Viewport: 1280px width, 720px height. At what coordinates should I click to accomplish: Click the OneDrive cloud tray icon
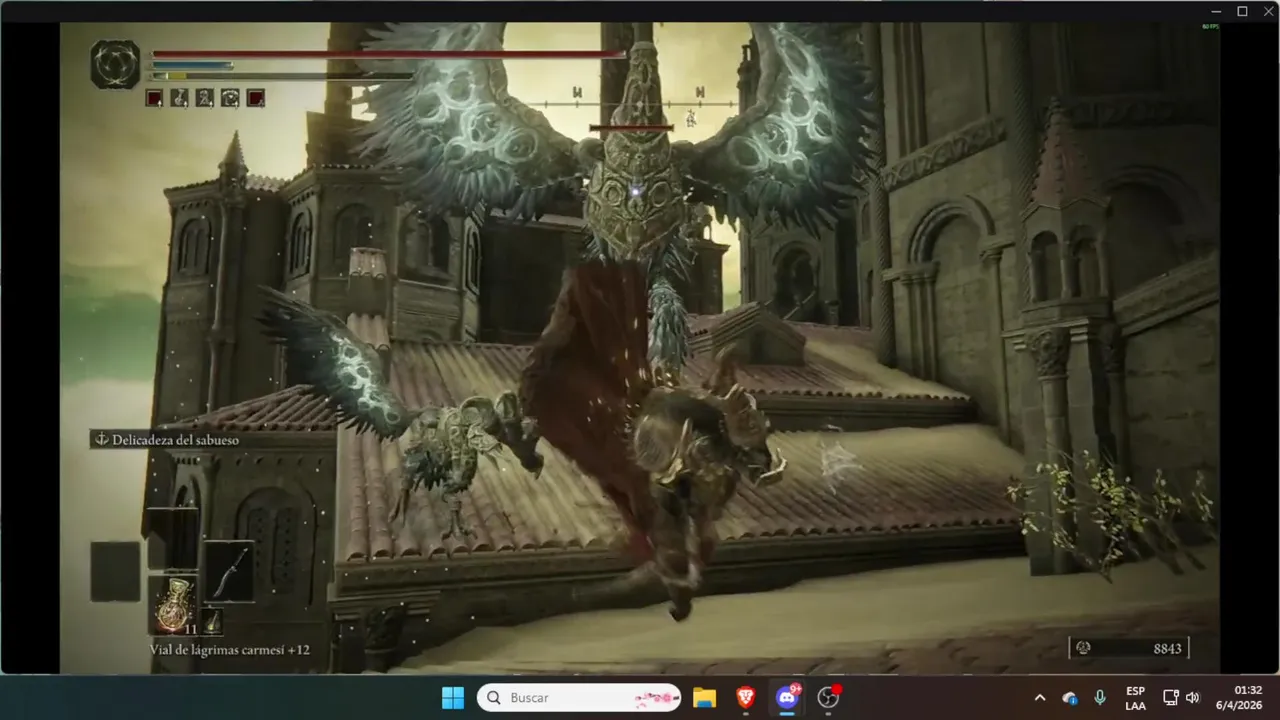1070,698
